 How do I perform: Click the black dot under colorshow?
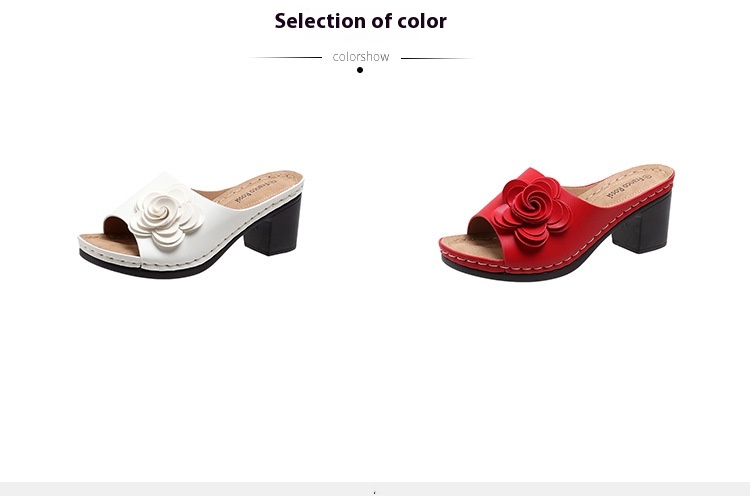tap(360, 70)
